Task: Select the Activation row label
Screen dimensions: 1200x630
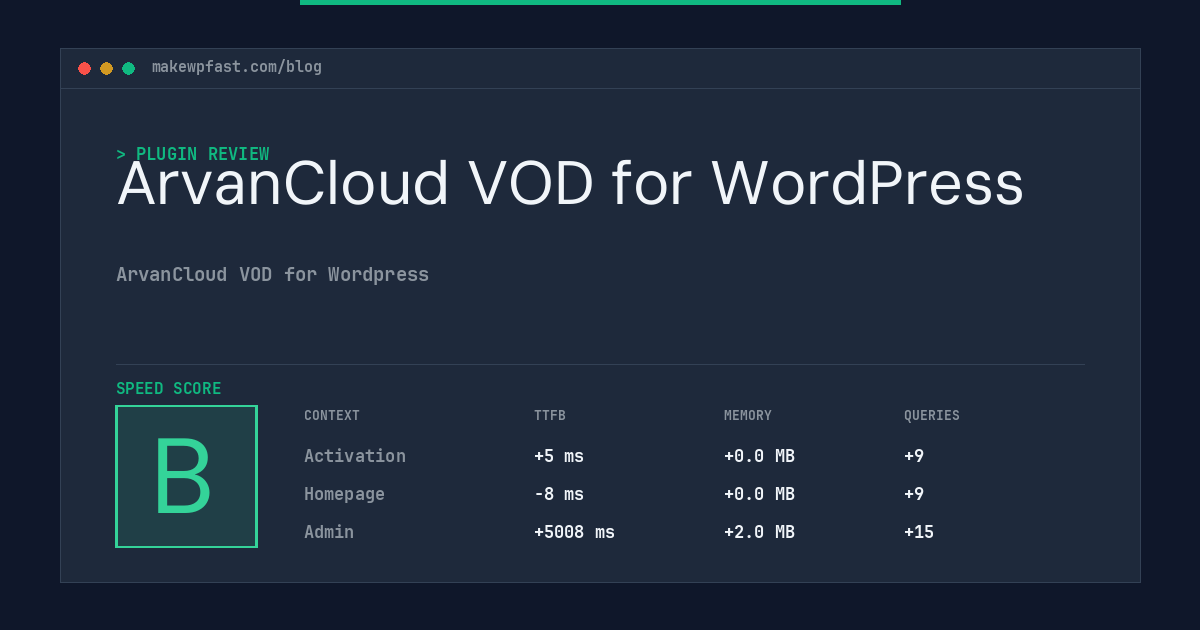Action: (355, 456)
